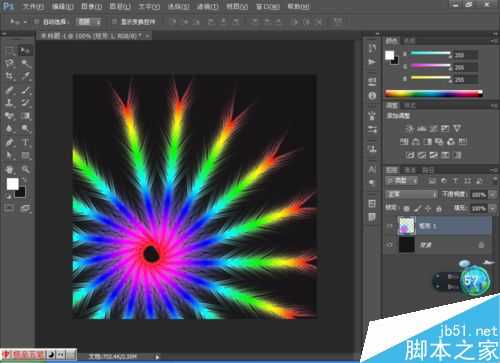Open the Opacity slider arrow
This screenshot has height=363, width=500.
[x=493, y=195]
